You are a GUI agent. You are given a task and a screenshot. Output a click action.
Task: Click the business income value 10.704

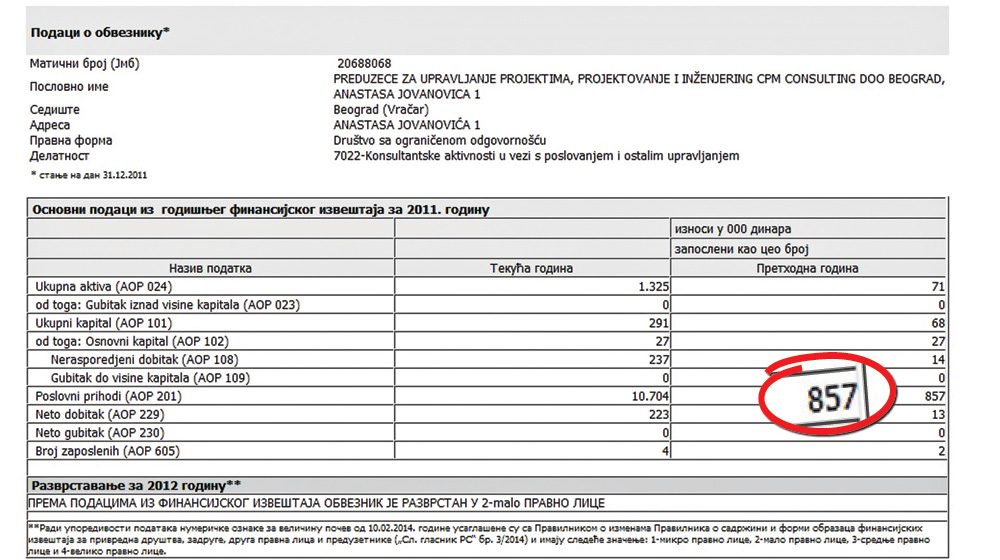tap(647, 396)
